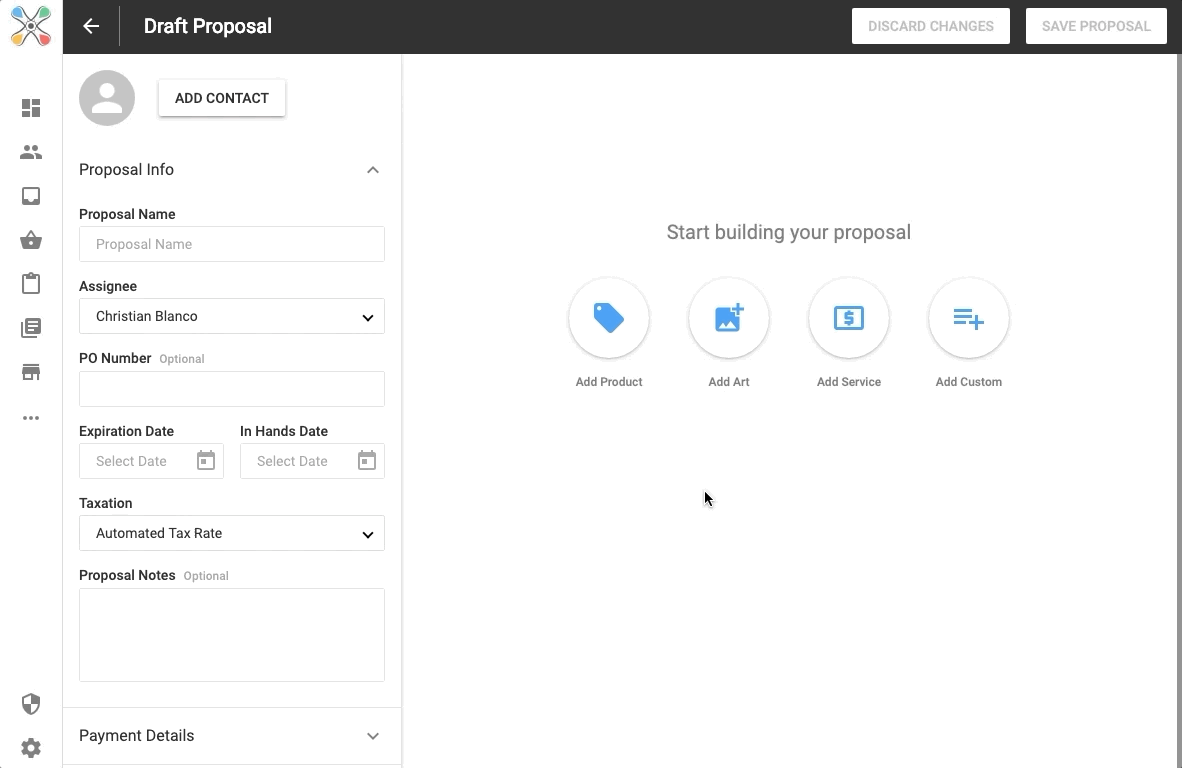Open the Assignee dropdown showing Christian Blanco

point(232,316)
